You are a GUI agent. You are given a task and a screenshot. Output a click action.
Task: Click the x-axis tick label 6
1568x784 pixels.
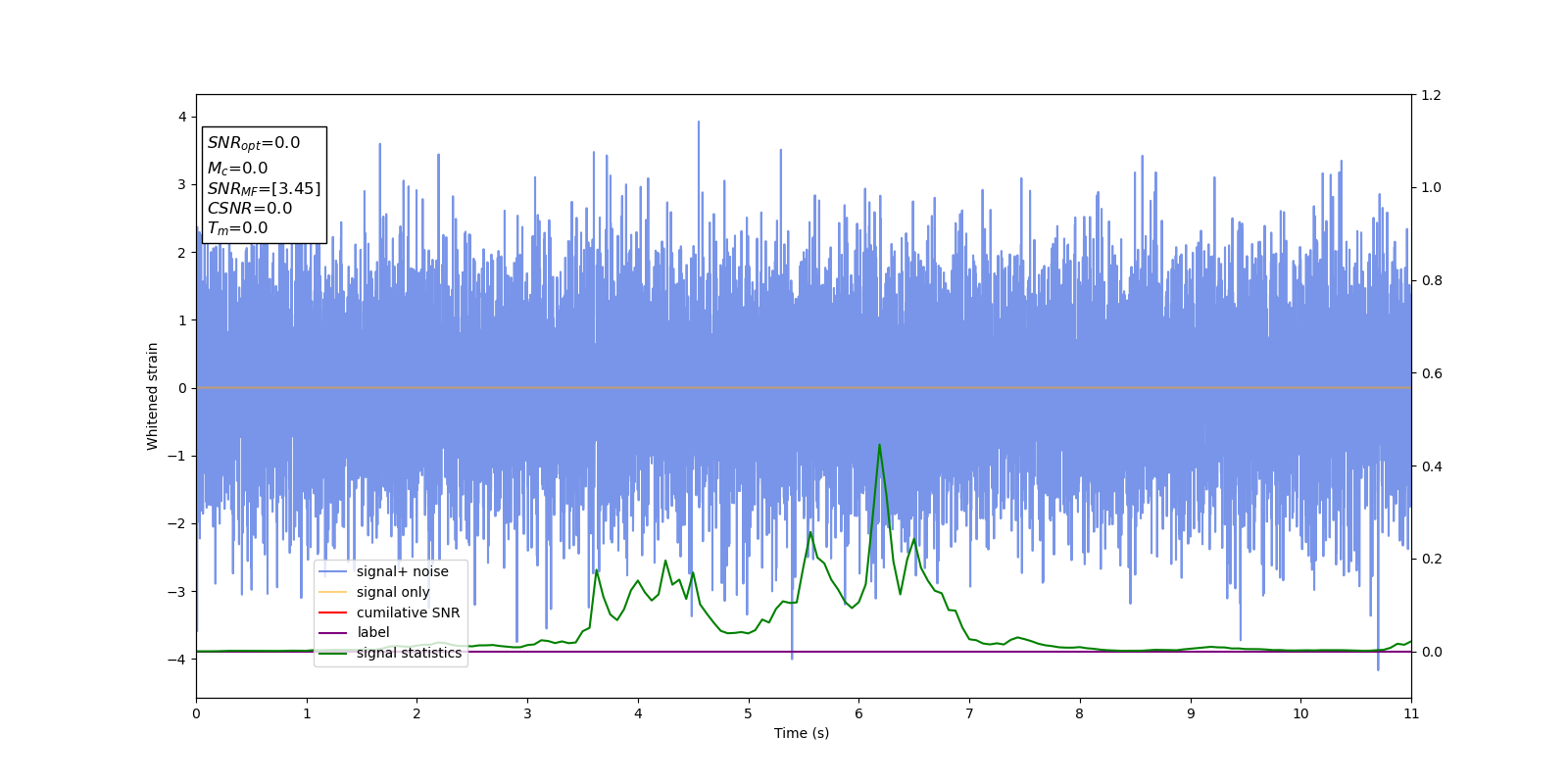point(859,713)
